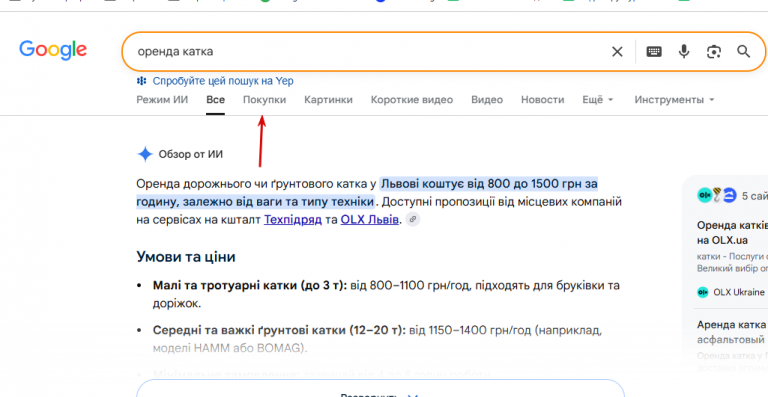Click the Обзор от ИИ label
Viewport: 768px width, 397px height.
(191, 155)
